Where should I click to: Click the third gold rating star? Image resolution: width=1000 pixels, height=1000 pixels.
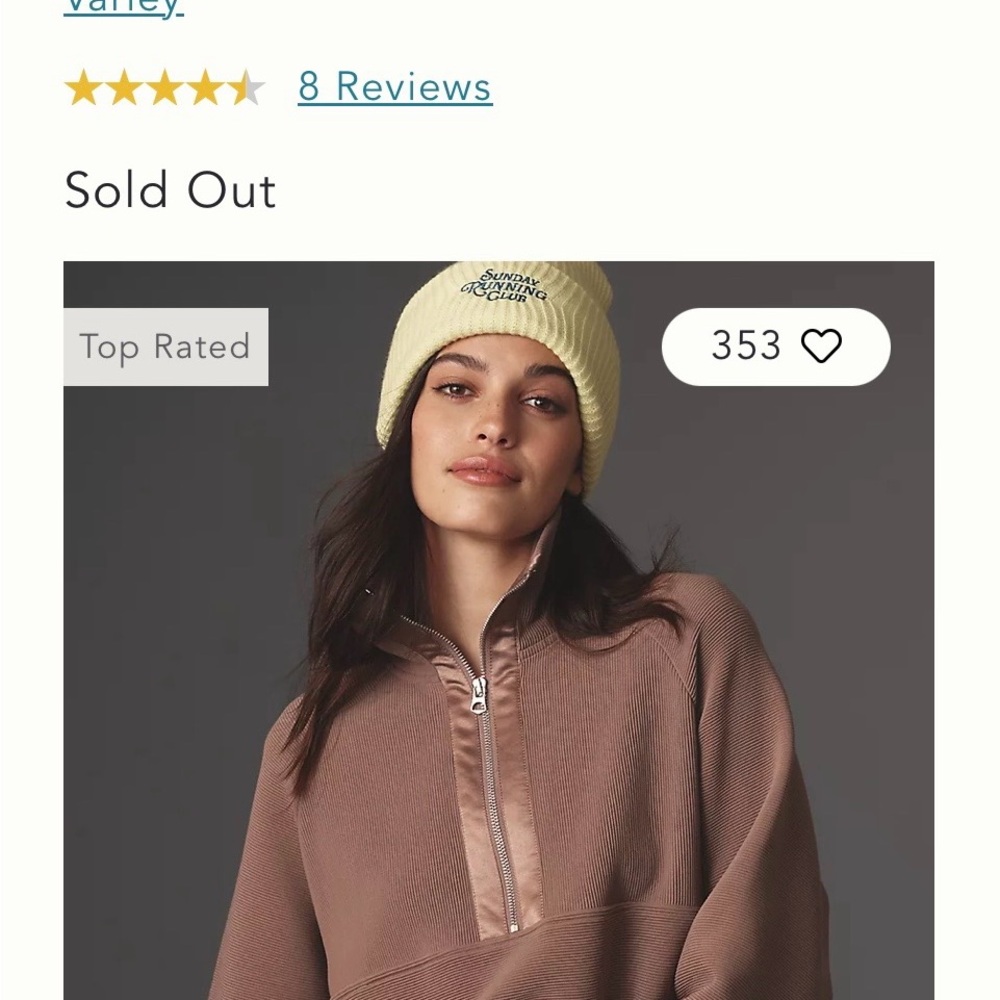[164, 88]
